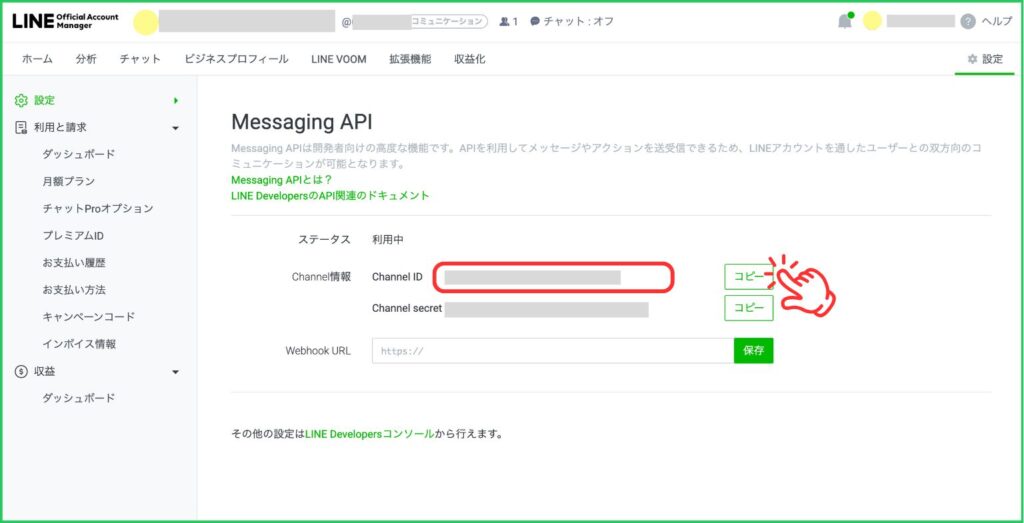Screen dimensions: 1024x523
Task: Open the LINE Developersコンソール link
Action: click(370, 434)
